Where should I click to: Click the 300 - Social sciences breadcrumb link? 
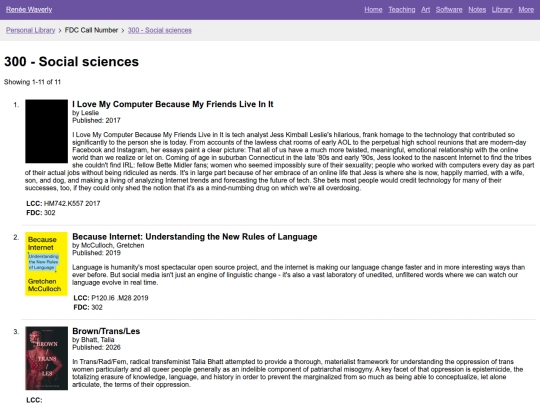pyautogui.click(x=159, y=30)
